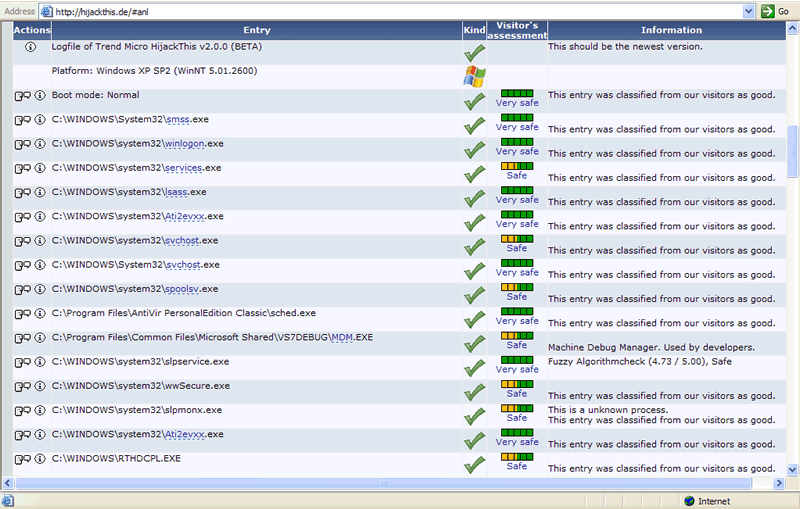
Task: Open the address bar dropdown arrow
Action: [748, 10]
